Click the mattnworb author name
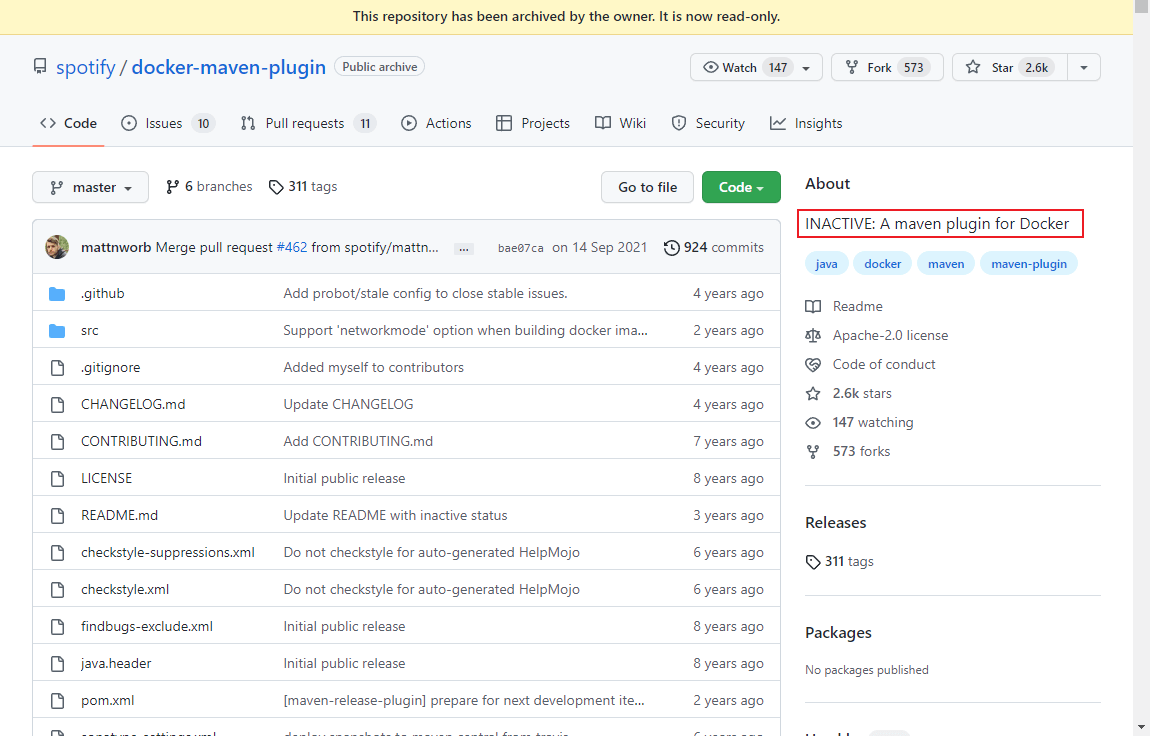The height and width of the screenshot is (736, 1150). point(116,248)
